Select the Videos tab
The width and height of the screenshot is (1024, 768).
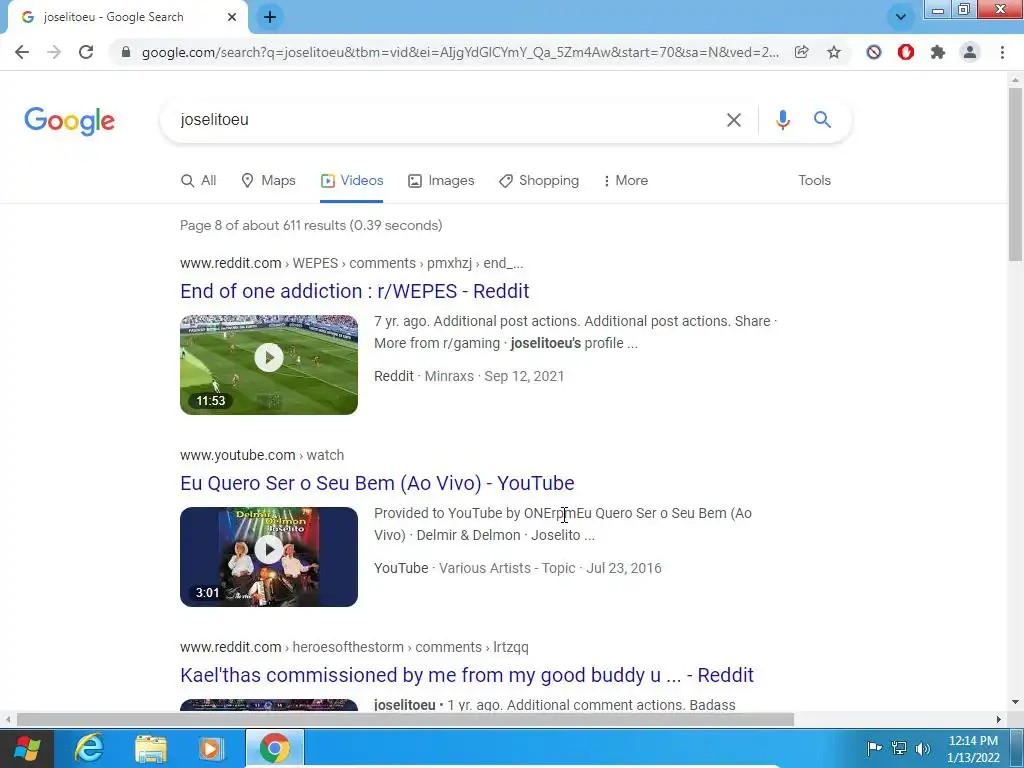(352, 180)
